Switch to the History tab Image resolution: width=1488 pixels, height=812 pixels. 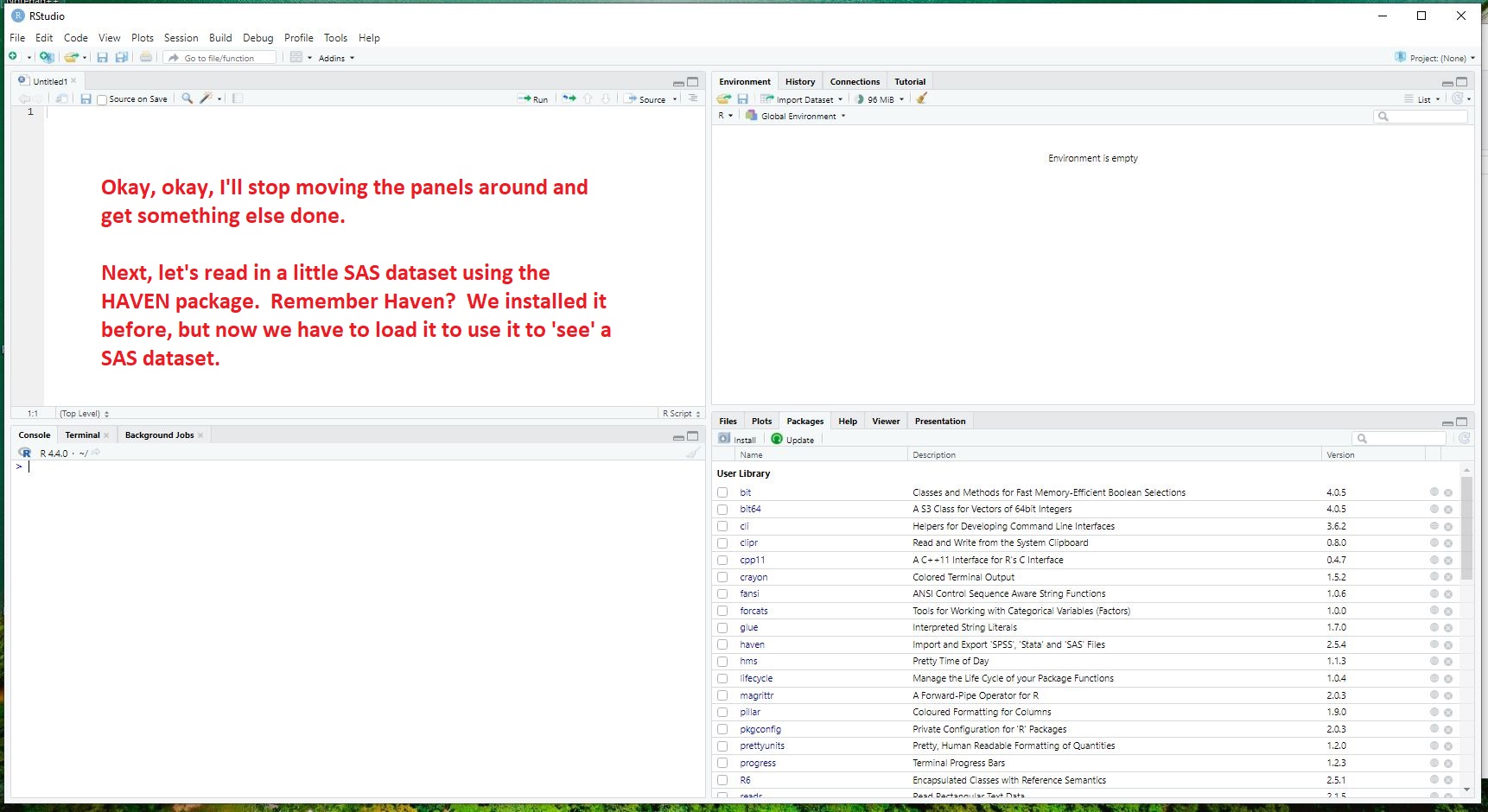click(x=799, y=82)
